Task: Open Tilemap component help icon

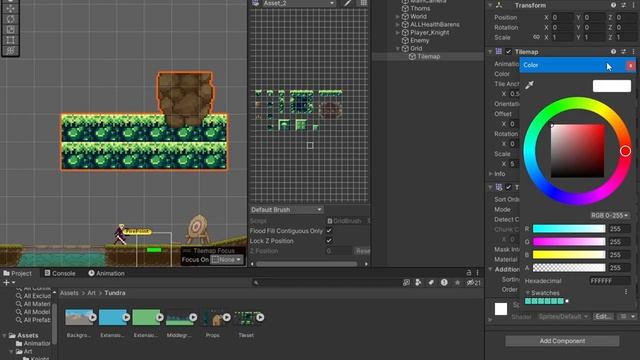Action: click(x=613, y=52)
